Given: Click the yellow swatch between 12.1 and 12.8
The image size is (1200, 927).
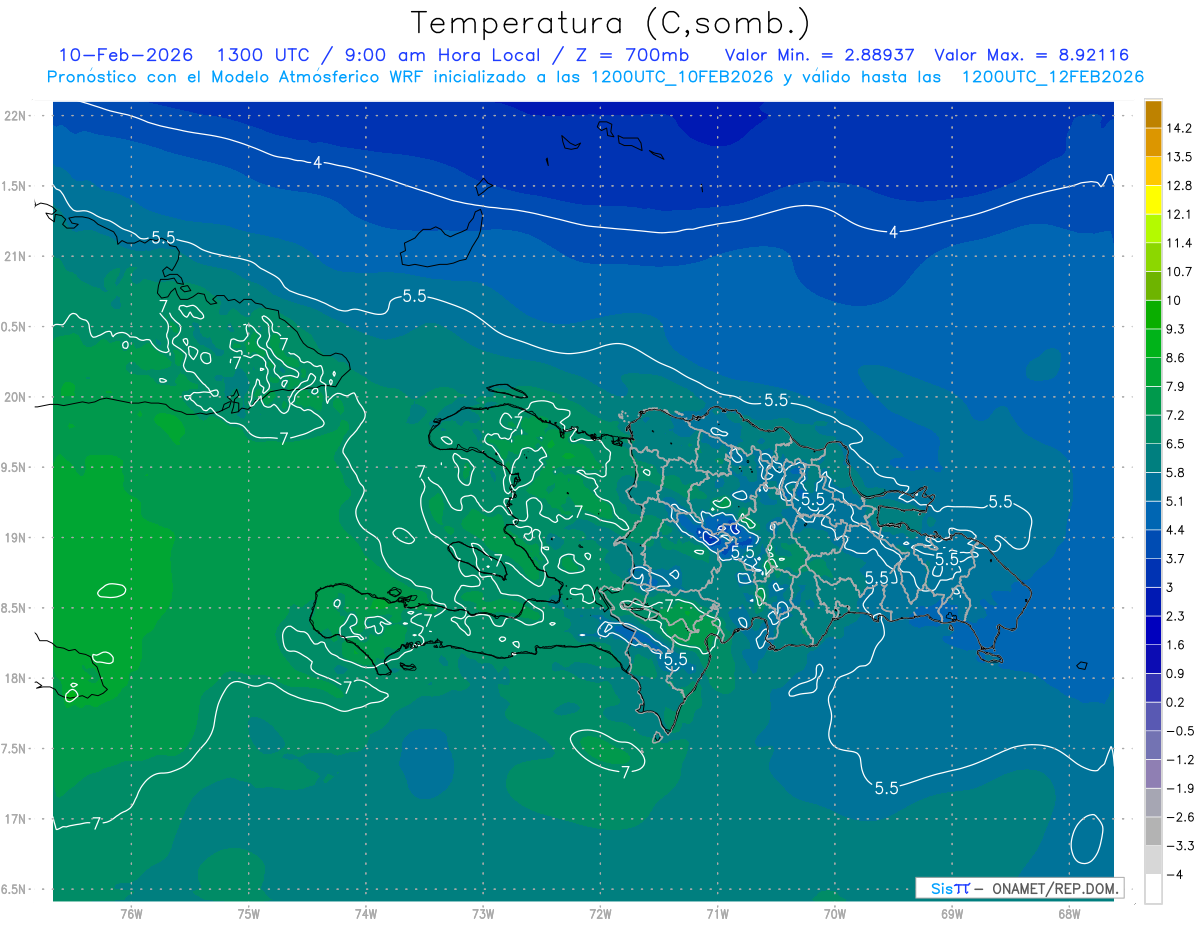Looking at the screenshot, I should click(x=1153, y=200).
